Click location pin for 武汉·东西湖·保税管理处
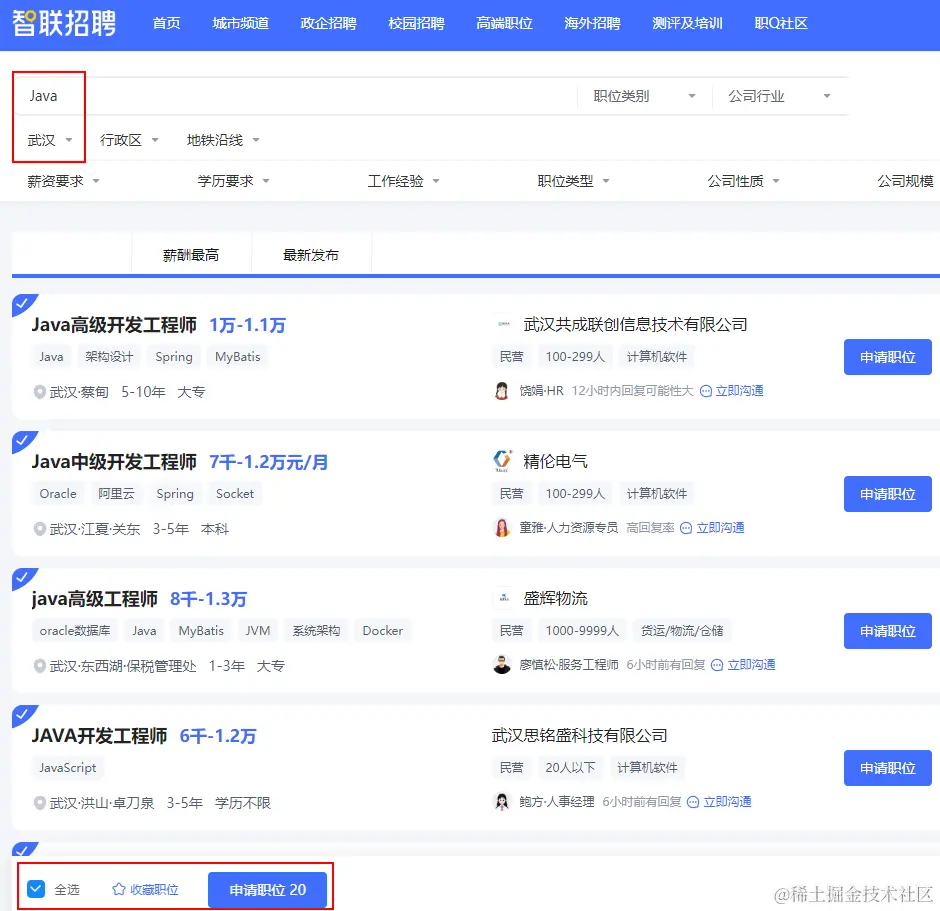Viewport: 940px width, 911px height. [x=40, y=666]
